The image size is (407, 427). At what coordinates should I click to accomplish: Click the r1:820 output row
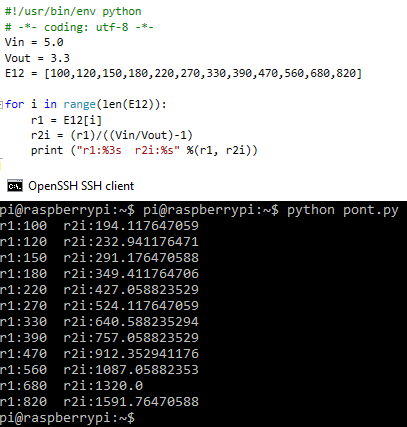tap(99, 402)
